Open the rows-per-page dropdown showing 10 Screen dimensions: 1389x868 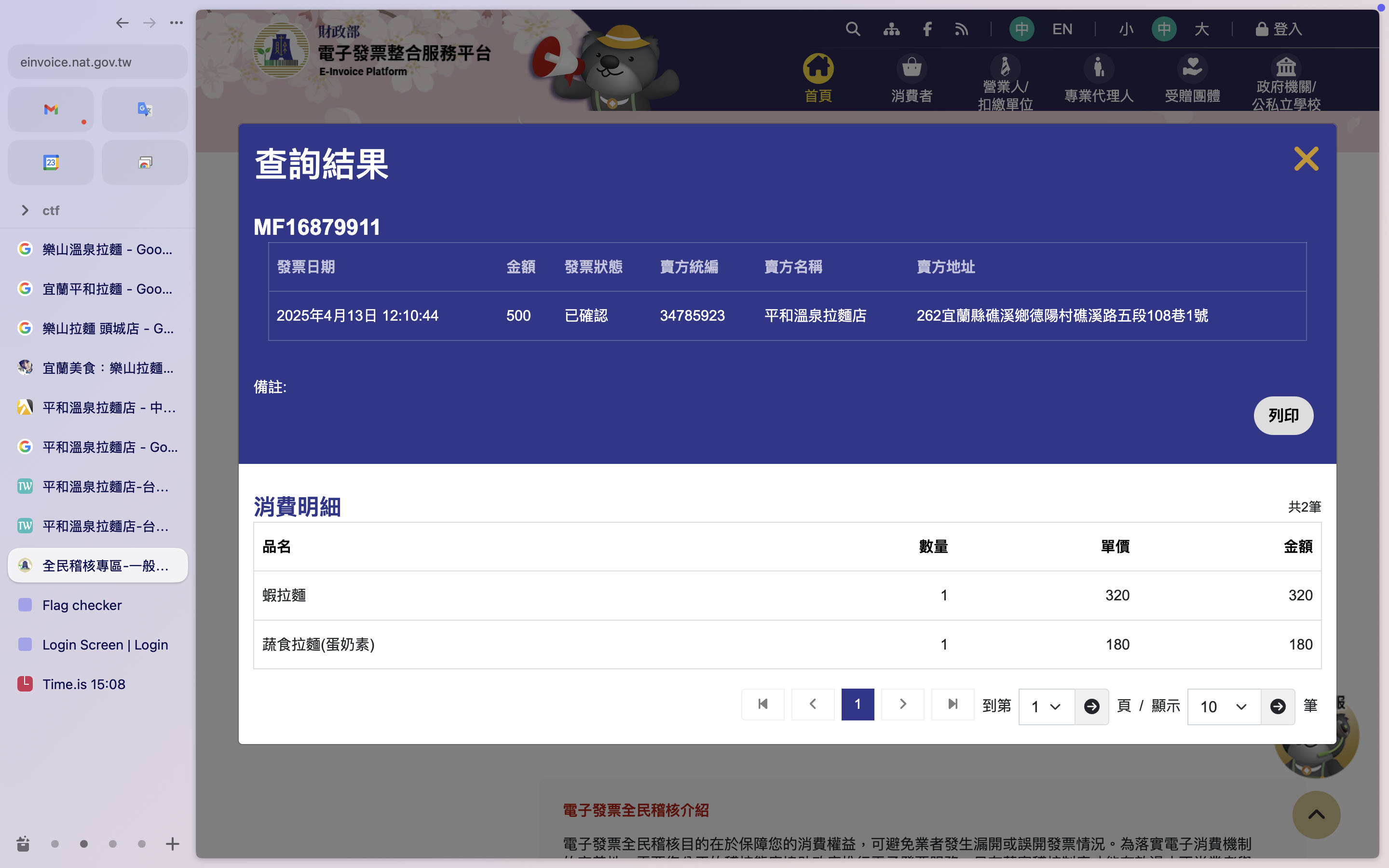point(1223,706)
